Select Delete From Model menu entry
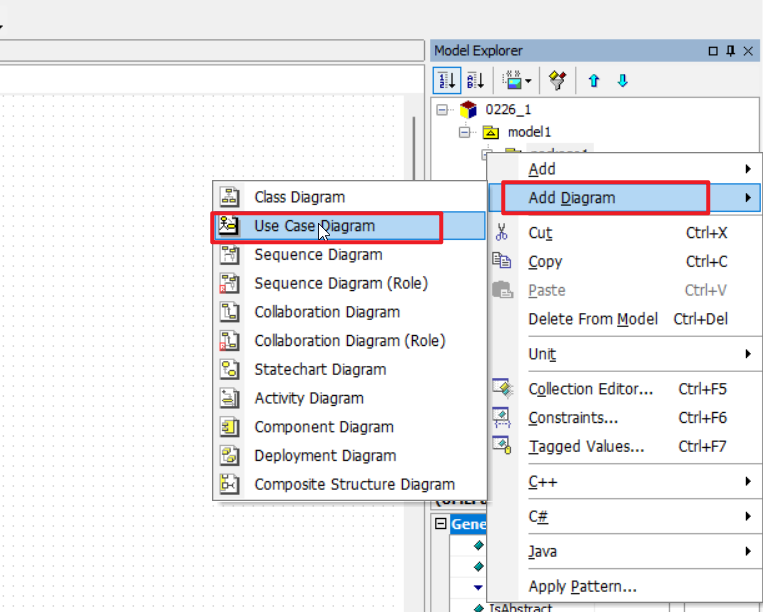 (624, 319)
